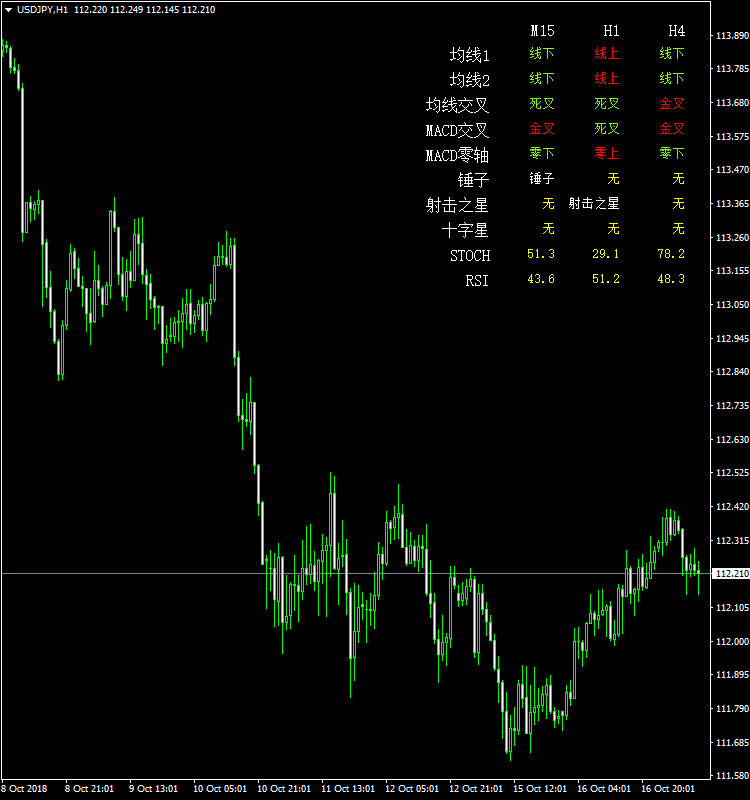Click the red 零上 in MACD零轴 row
750x800 pixels.
[607, 153]
